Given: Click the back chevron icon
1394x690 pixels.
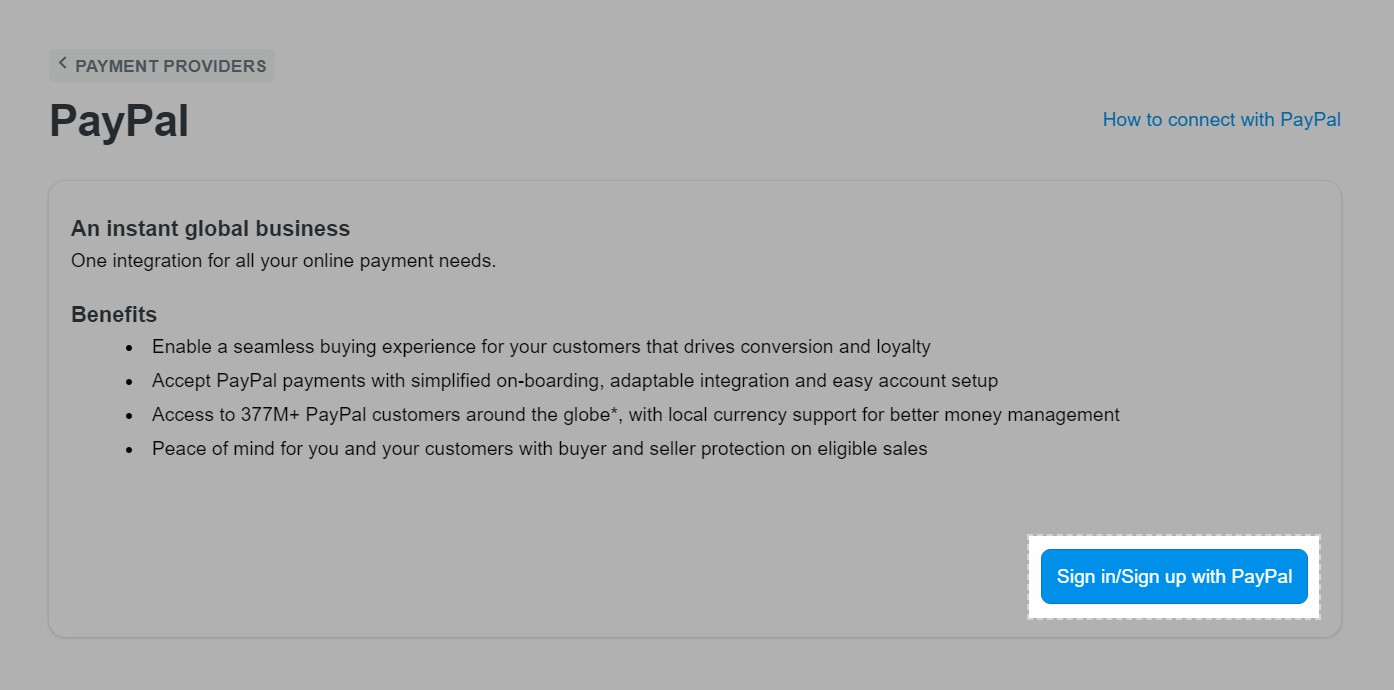Looking at the screenshot, I should pos(63,65).
